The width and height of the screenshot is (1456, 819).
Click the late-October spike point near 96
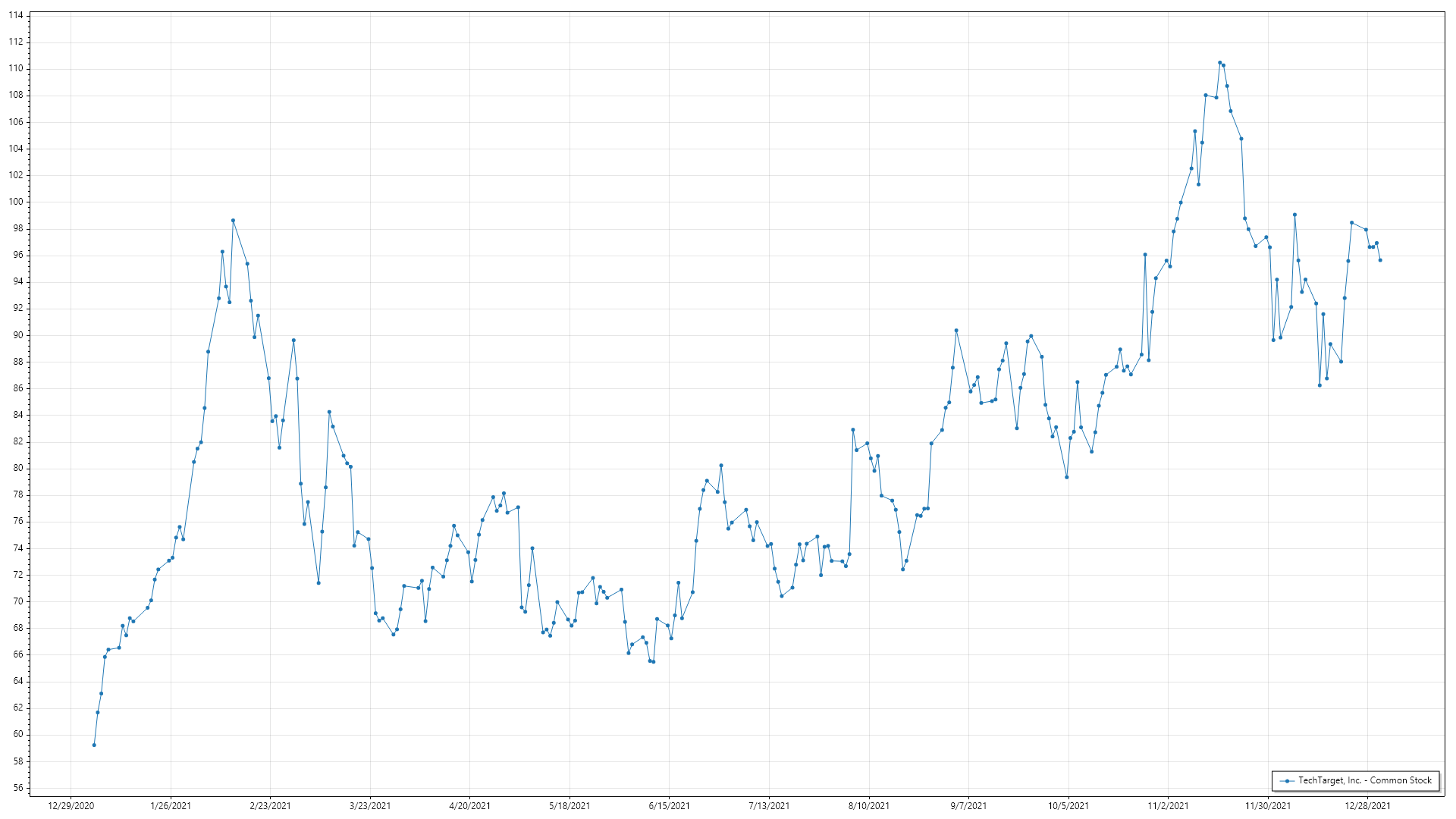(x=1145, y=255)
